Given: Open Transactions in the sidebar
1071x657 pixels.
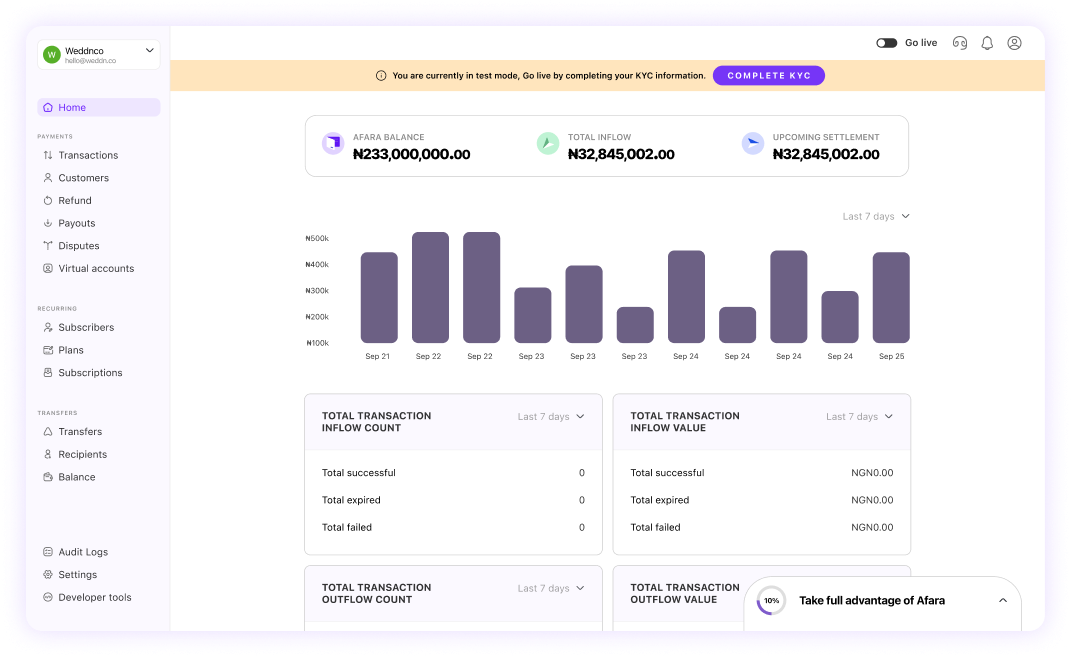Looking at the screenshot, I should tap(88, 155).
